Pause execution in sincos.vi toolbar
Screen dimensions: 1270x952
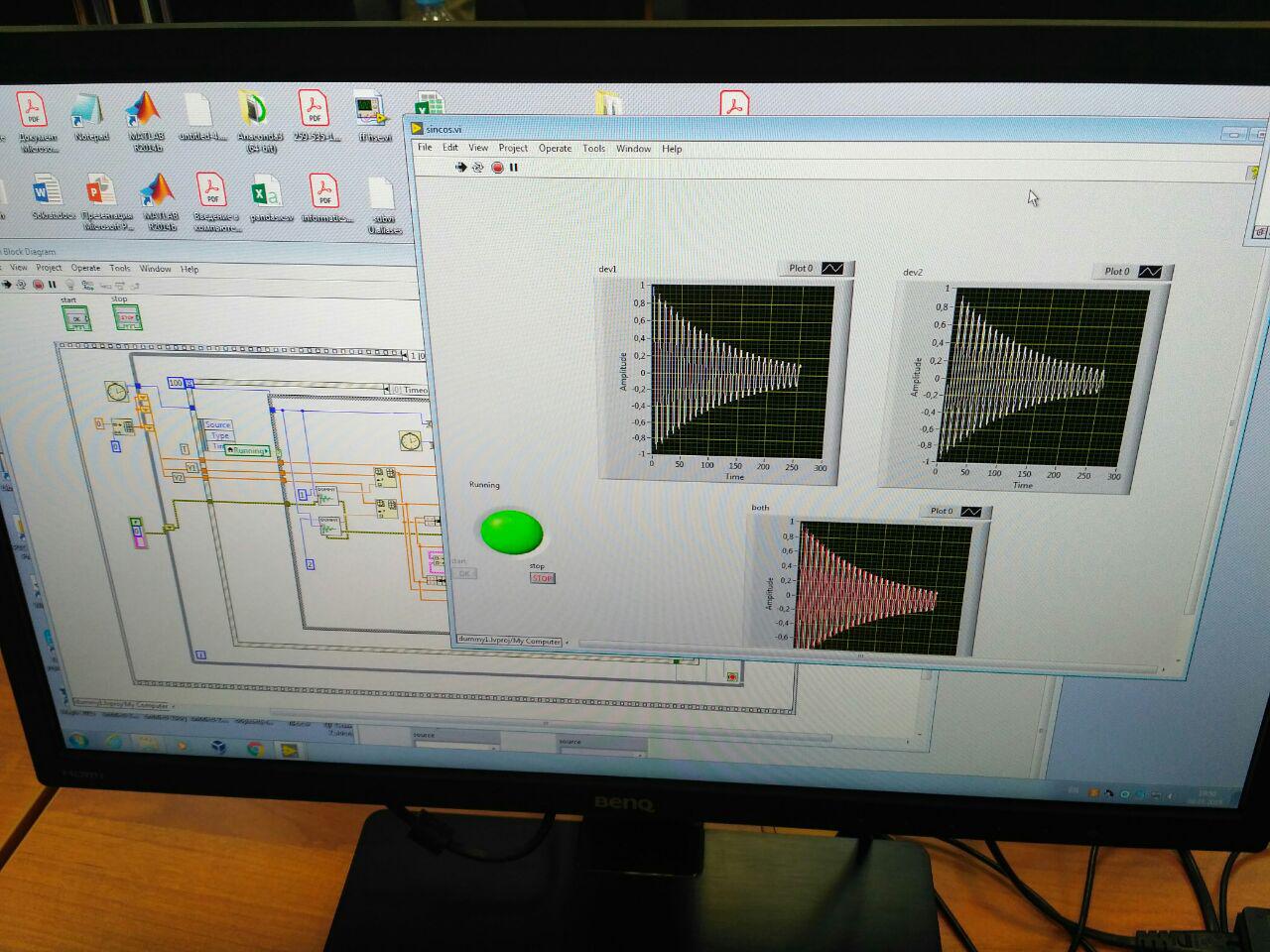pos(514,168)
